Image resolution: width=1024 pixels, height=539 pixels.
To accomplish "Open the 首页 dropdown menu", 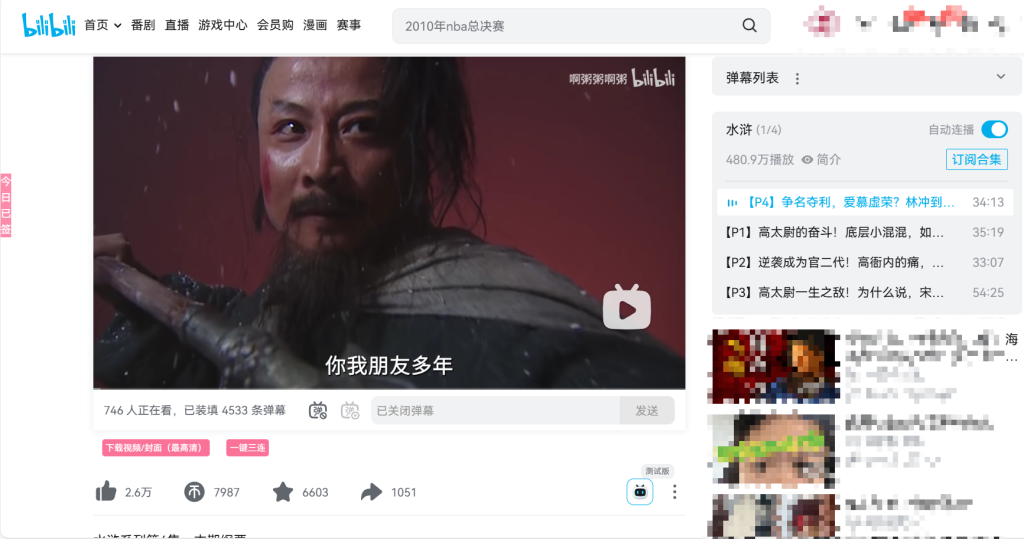I will [103, 25].
